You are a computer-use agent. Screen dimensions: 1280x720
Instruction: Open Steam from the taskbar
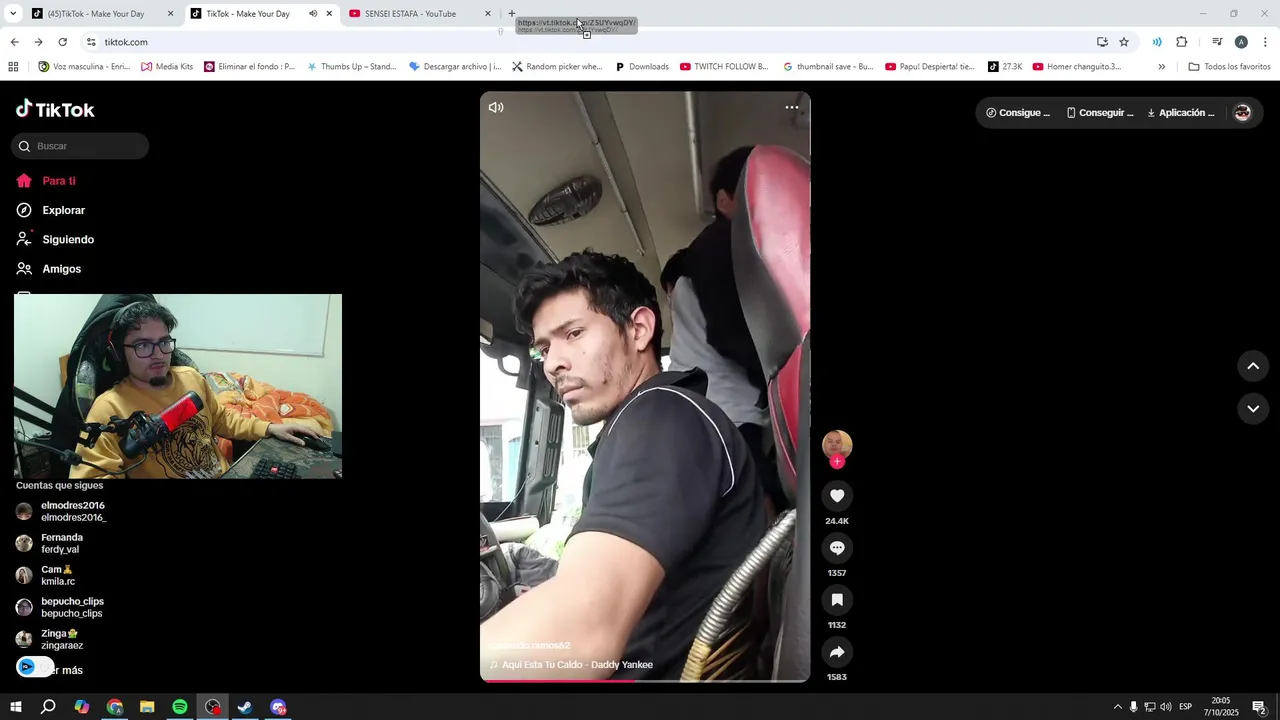tap(245, 707)
